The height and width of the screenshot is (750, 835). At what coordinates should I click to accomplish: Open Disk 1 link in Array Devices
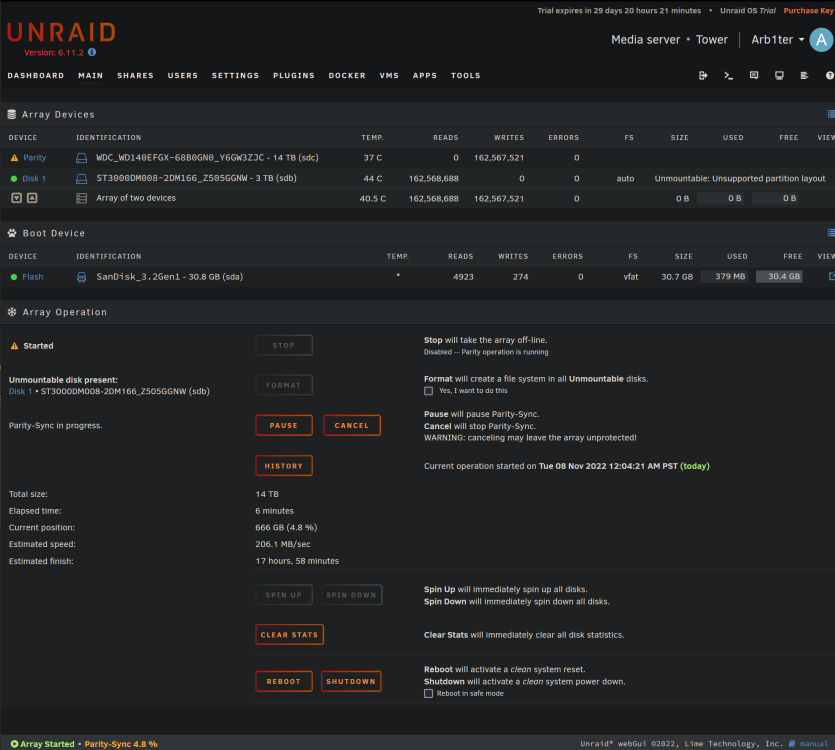(34, 178)
